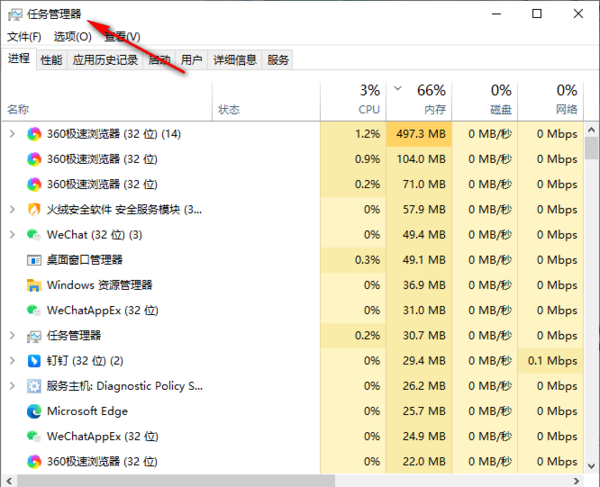Click WeChat (32 位) (3) icon
Image resolution: width=600 pixels, height=487 pixels.
pos(34,235)
